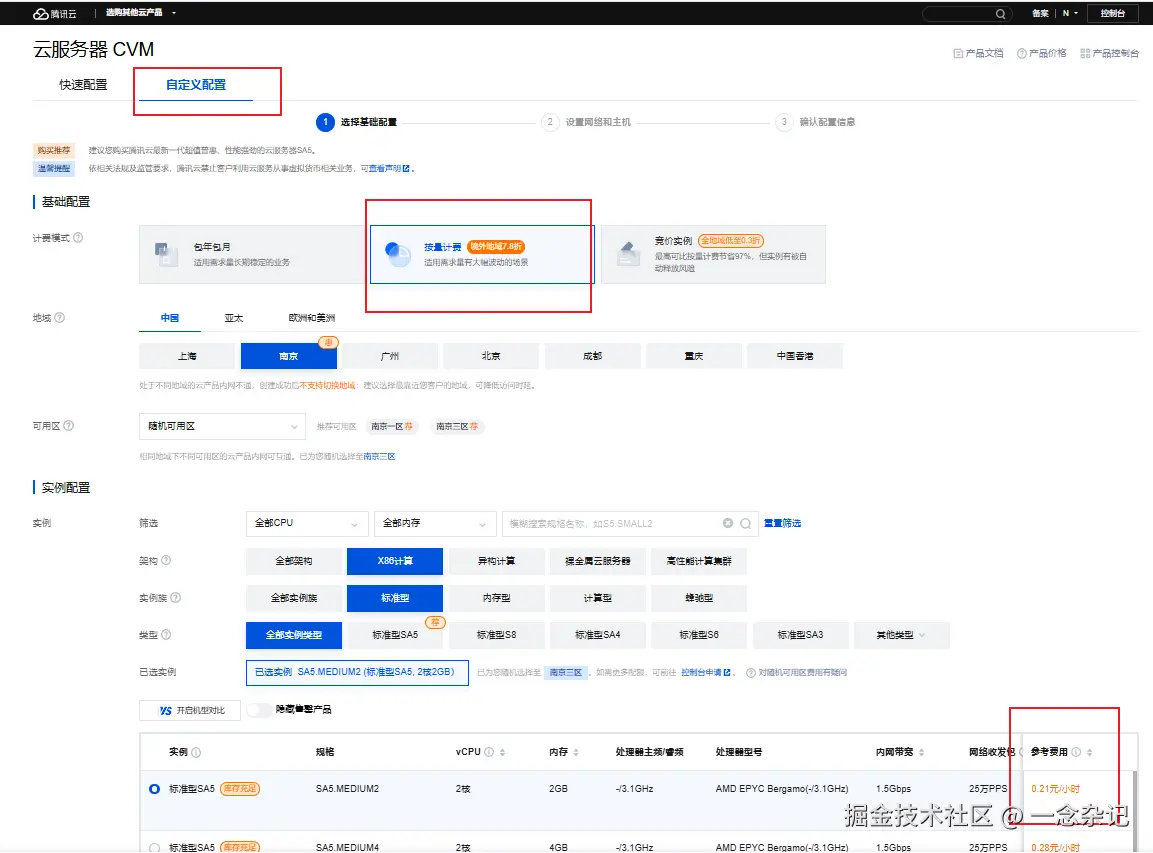The image size is (1153, 853).
Task: Sort table by 内存 column
Action: pyautogui.click(x=576, y=752)
